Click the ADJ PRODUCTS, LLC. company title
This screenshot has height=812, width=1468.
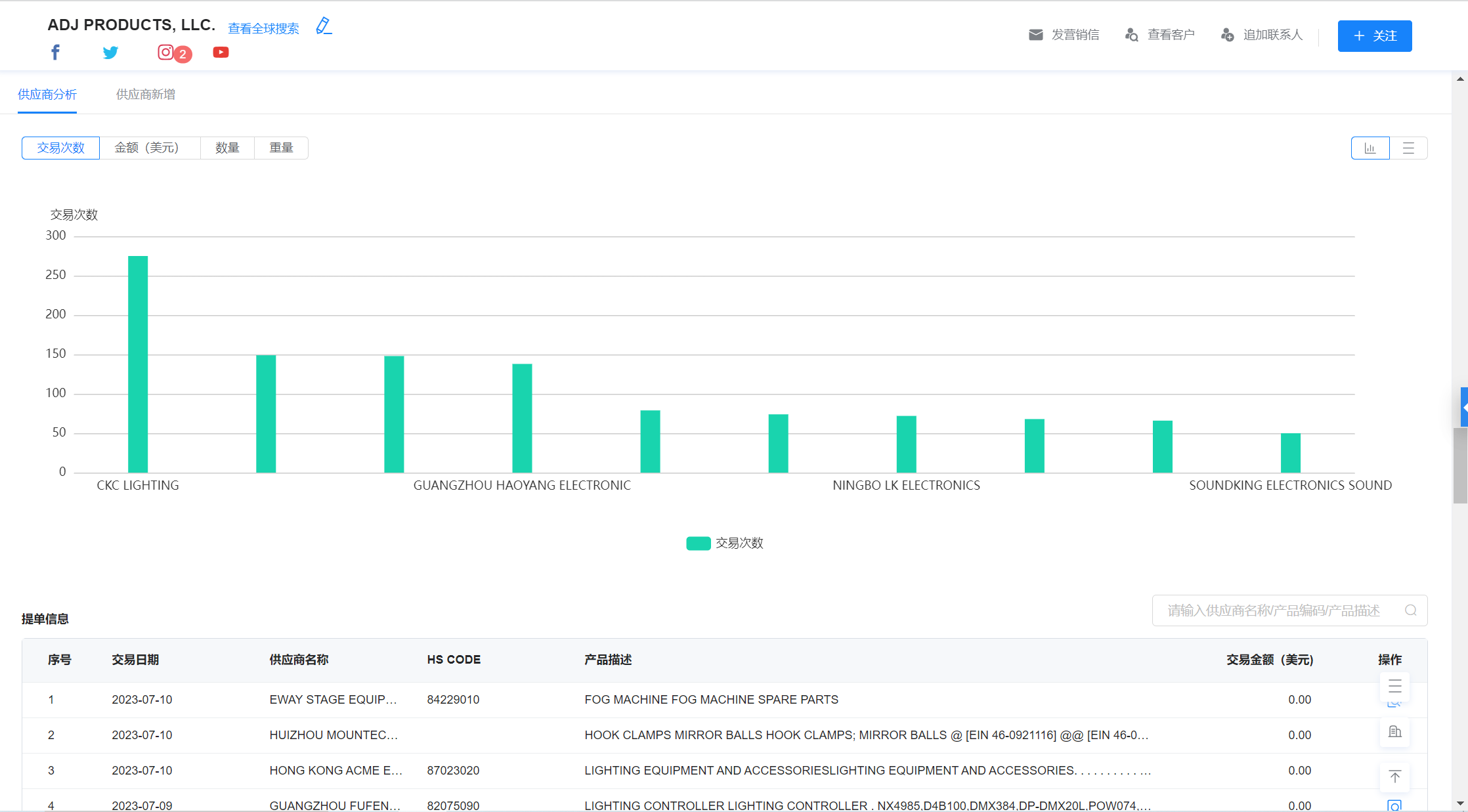click(x=131, y=25)
